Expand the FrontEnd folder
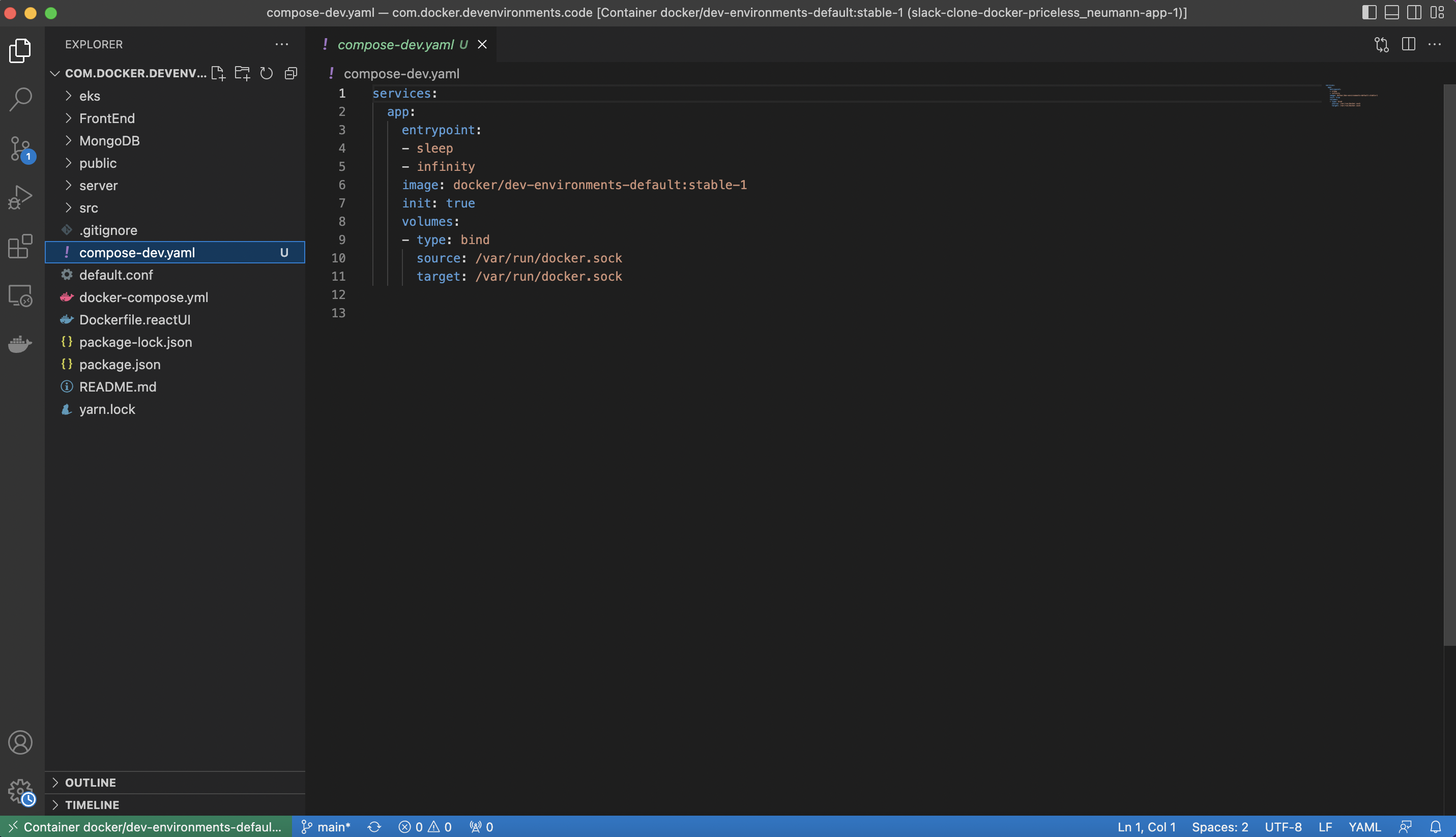This screenshot has width=1456, height=837. pos(175,118)
